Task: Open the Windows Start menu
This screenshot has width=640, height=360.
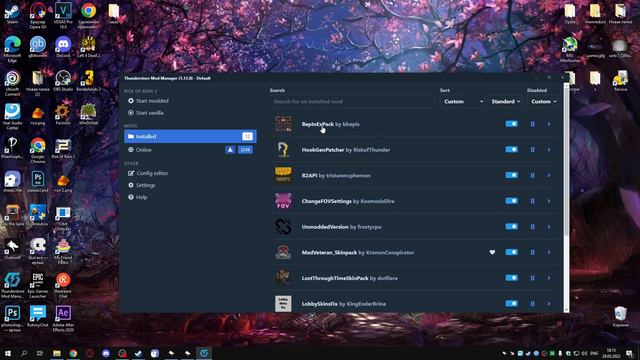Action: click(x=7, y=353)
